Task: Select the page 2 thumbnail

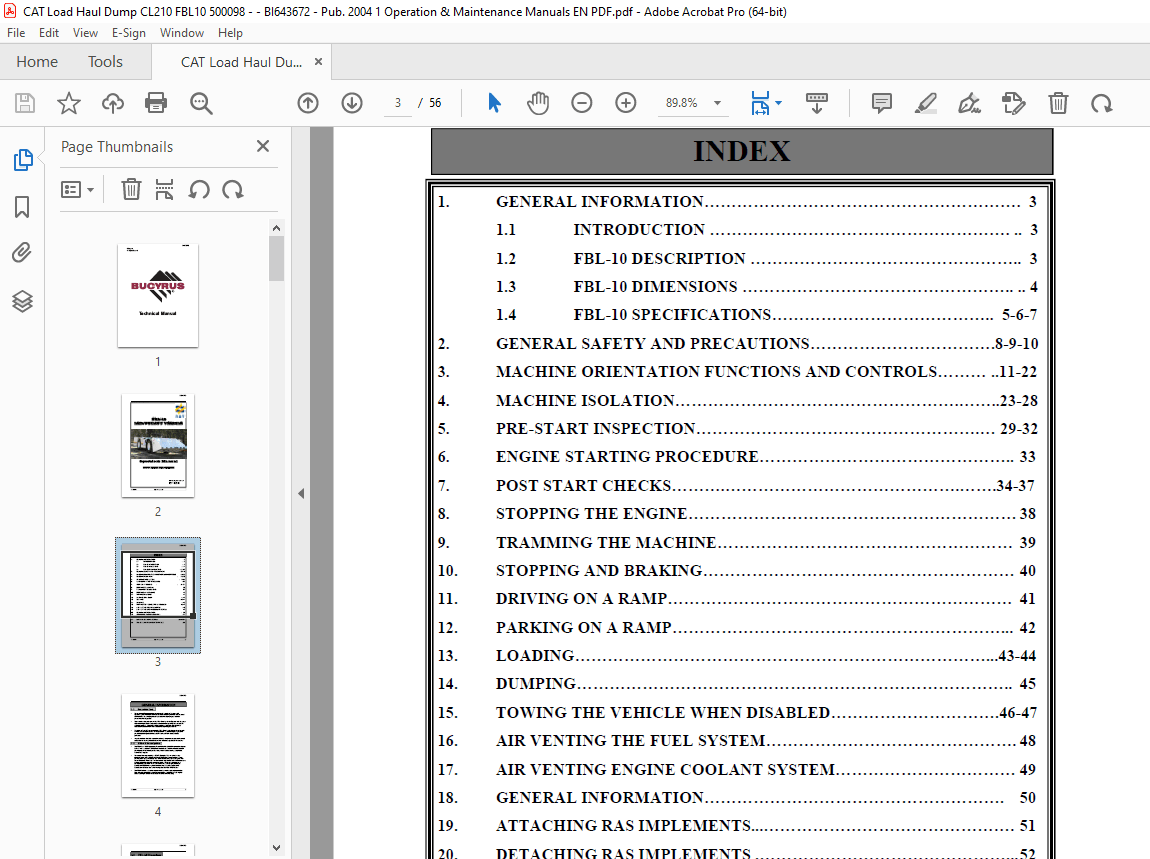Action: click(x=157, y=445)
